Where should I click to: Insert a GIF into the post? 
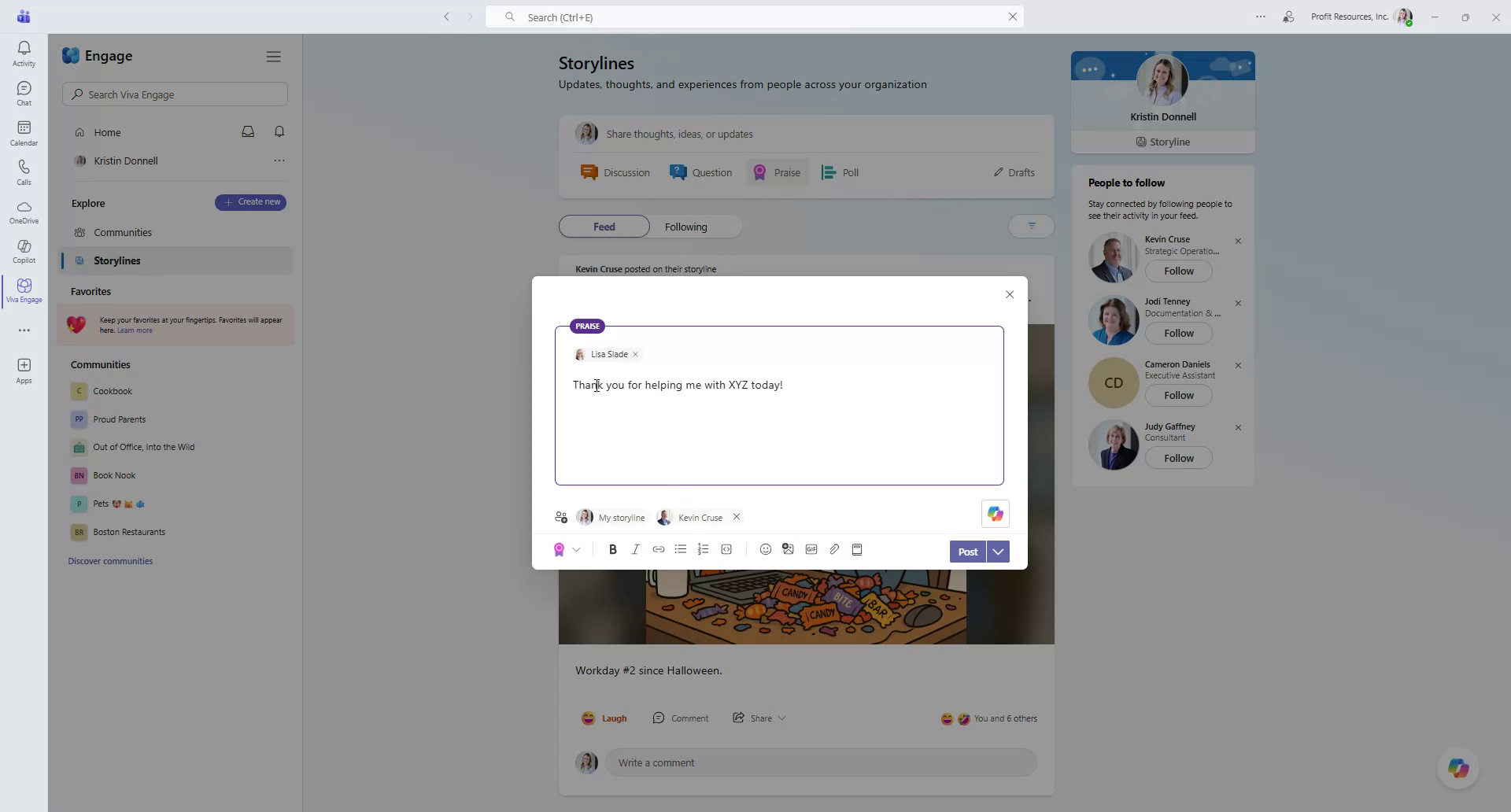point(811,549)
